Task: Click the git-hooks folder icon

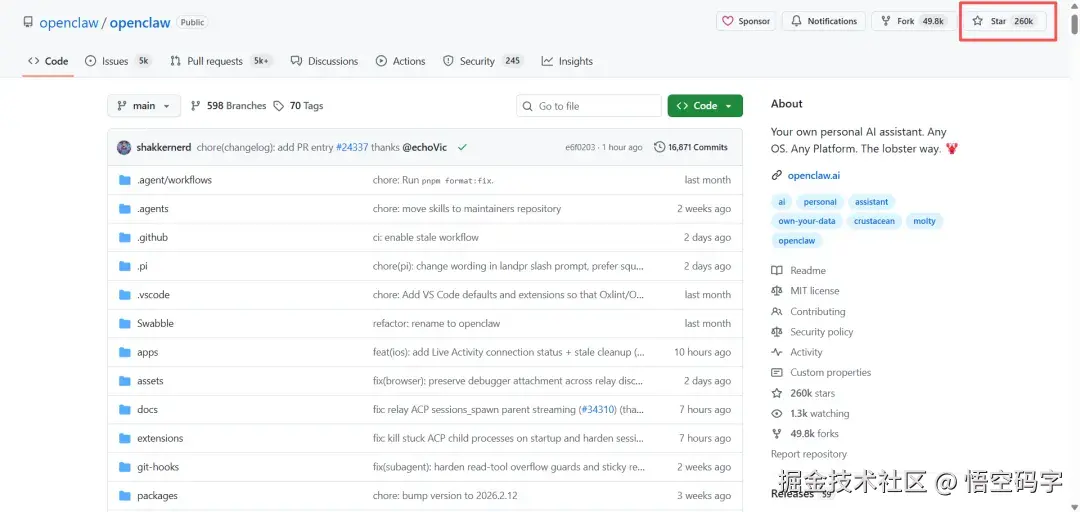Action: coord(125,467)
